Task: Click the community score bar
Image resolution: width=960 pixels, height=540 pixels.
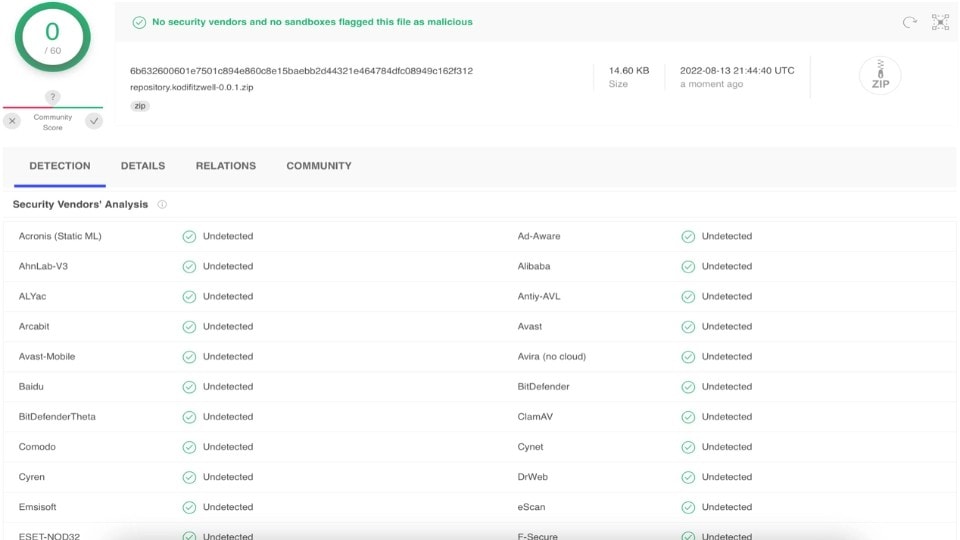Action: pyautogui.click(x=52, y=107)
